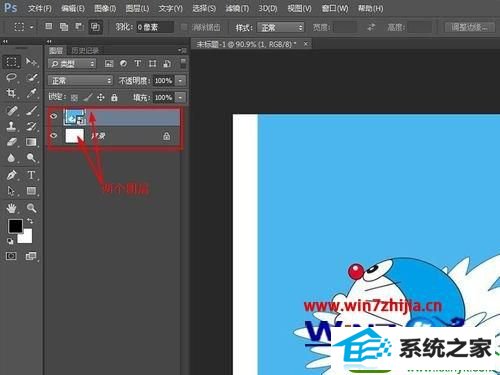Viewport: 500px width, 375px height.
Task: Switch to the 历史记录 history tab
Action: [x=85, y=50]
